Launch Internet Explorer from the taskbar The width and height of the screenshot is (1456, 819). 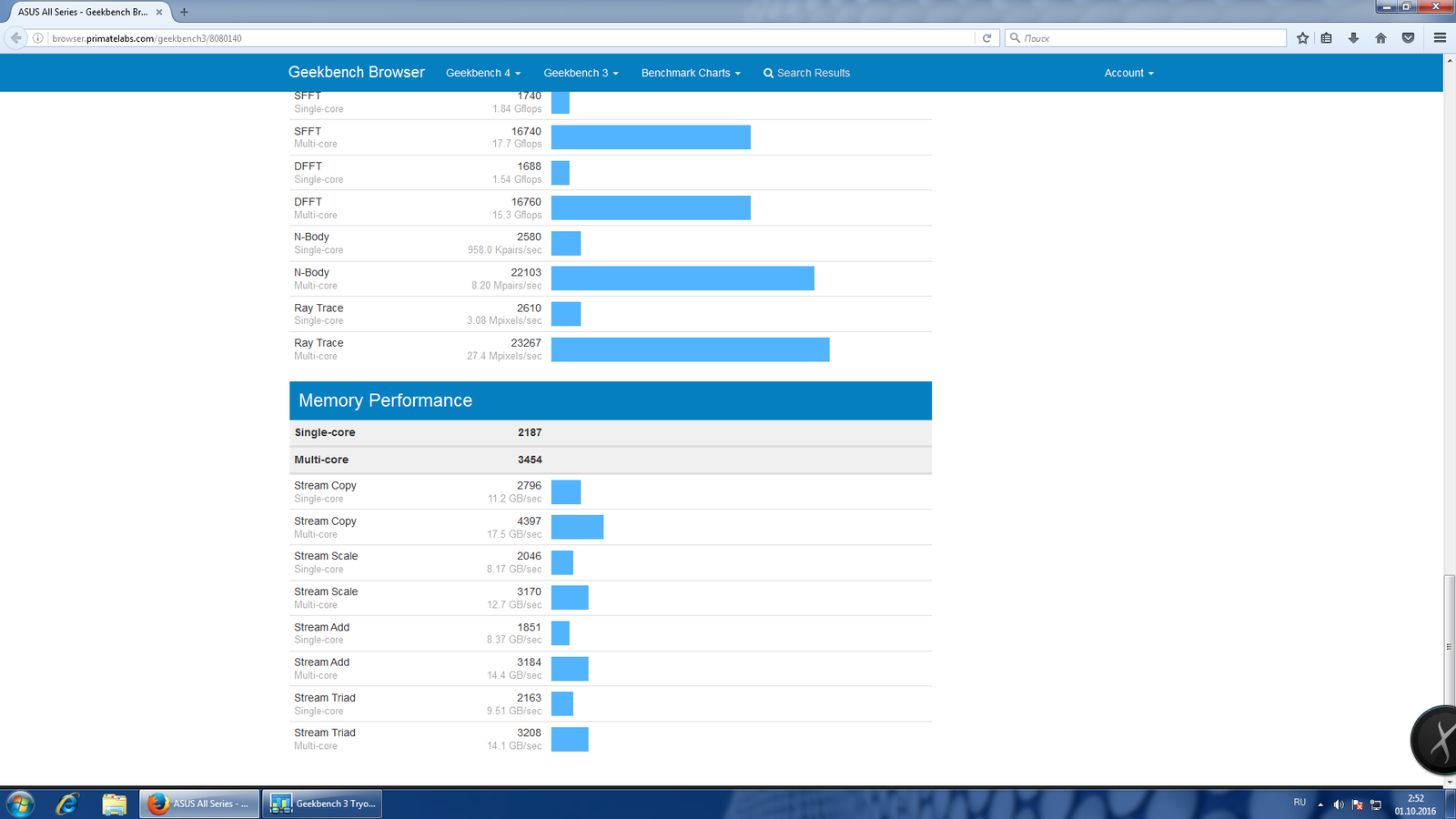tap(67, 804)
